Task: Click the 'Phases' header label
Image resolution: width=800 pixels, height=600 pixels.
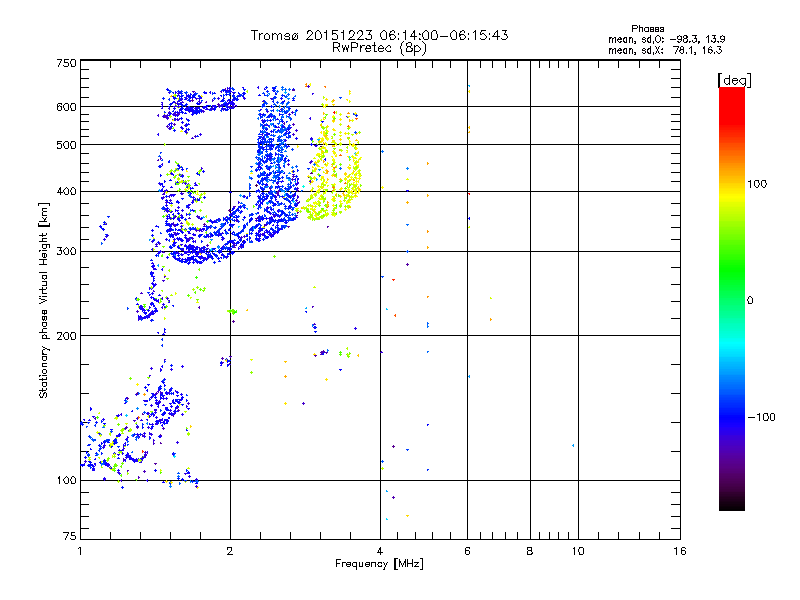Action: pos(647,29)
